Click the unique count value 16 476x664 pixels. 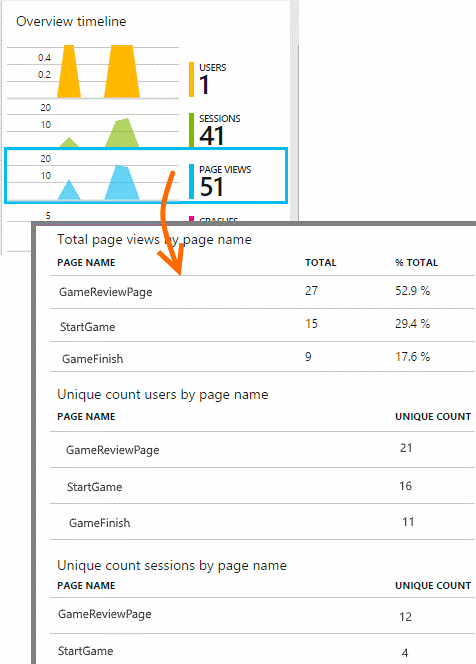405,486
